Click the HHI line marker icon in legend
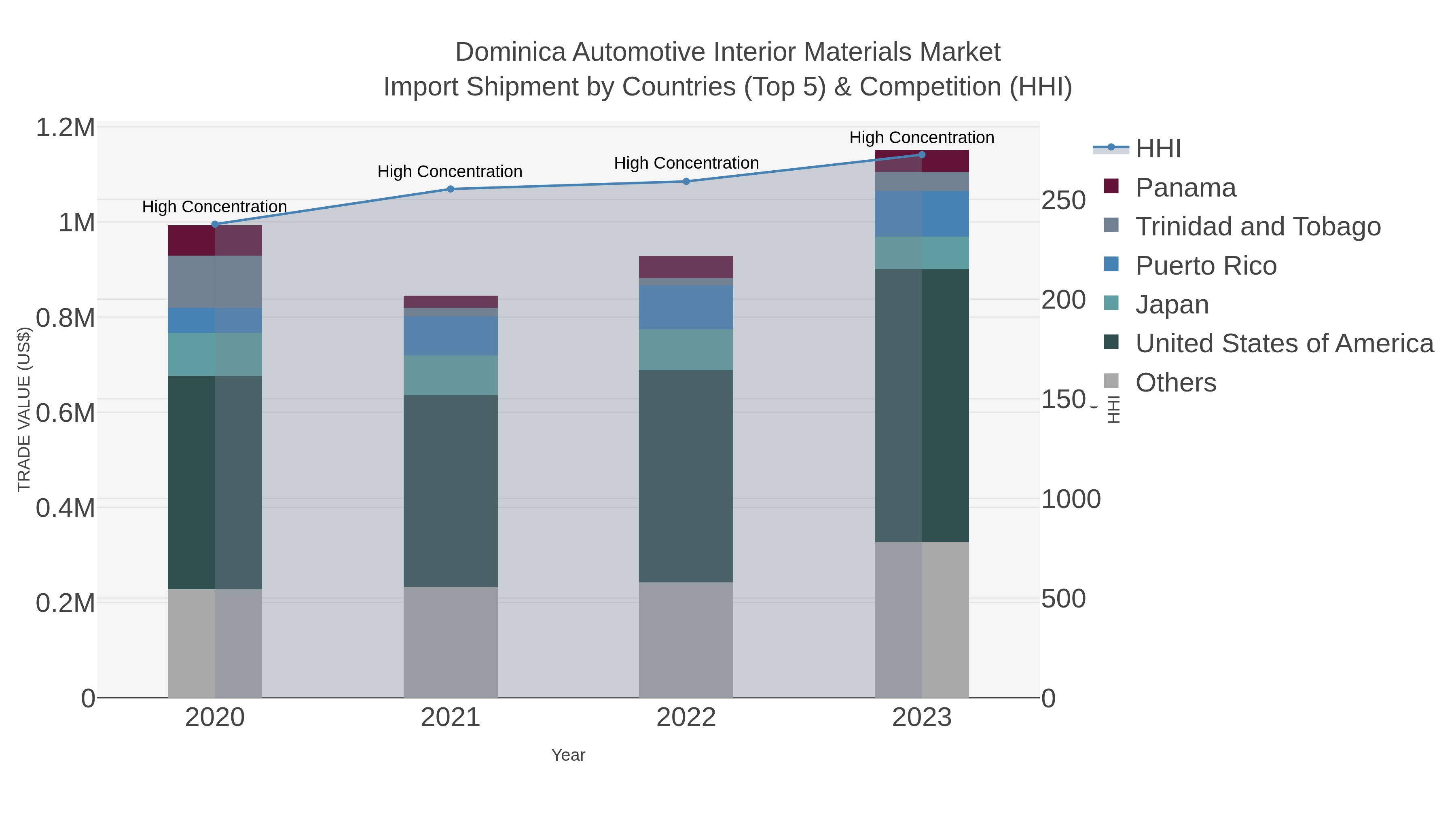Viewport: 1456px width, 819px height. [1111, 148]
